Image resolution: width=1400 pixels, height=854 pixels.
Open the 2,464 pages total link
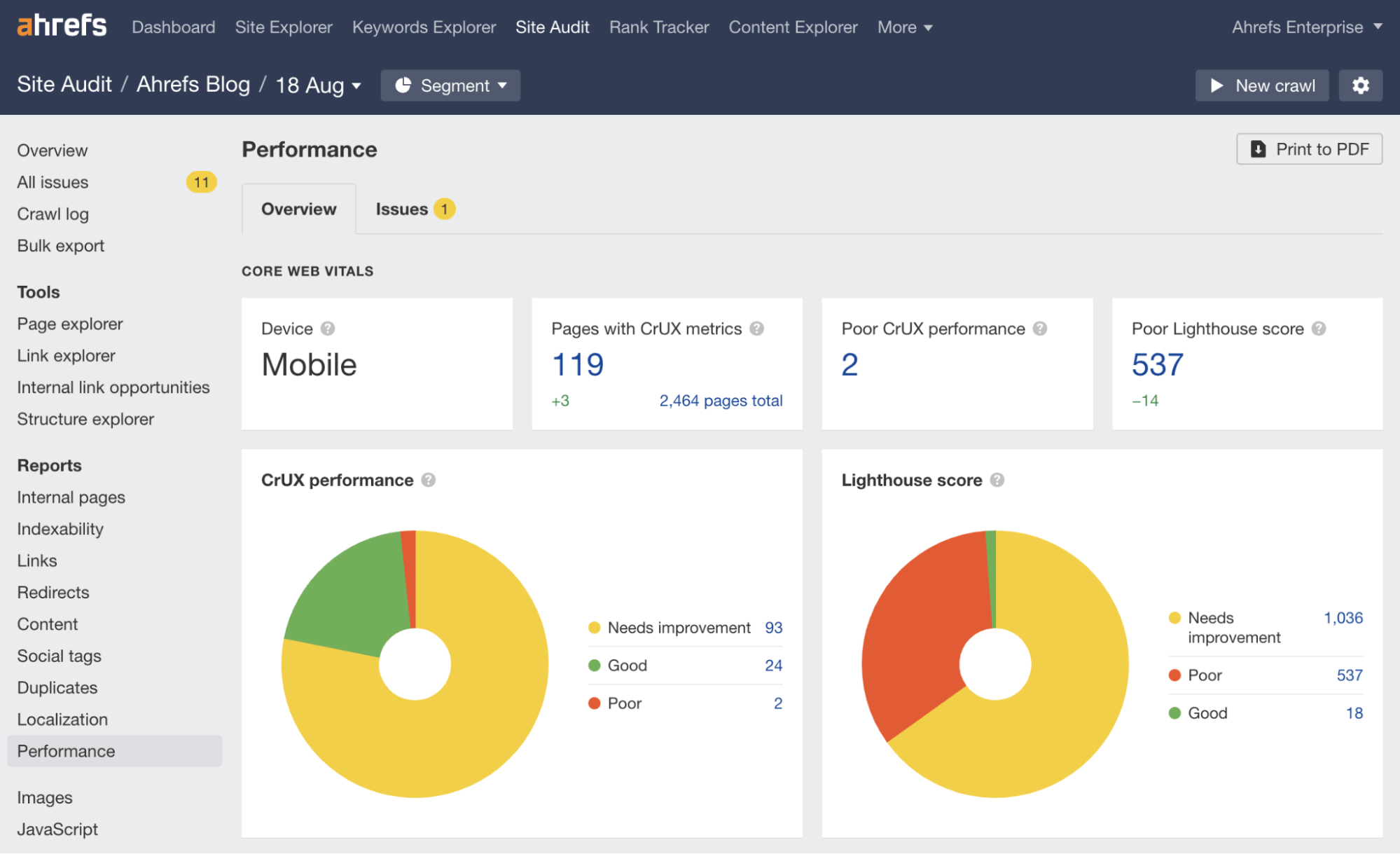point(721,401)
